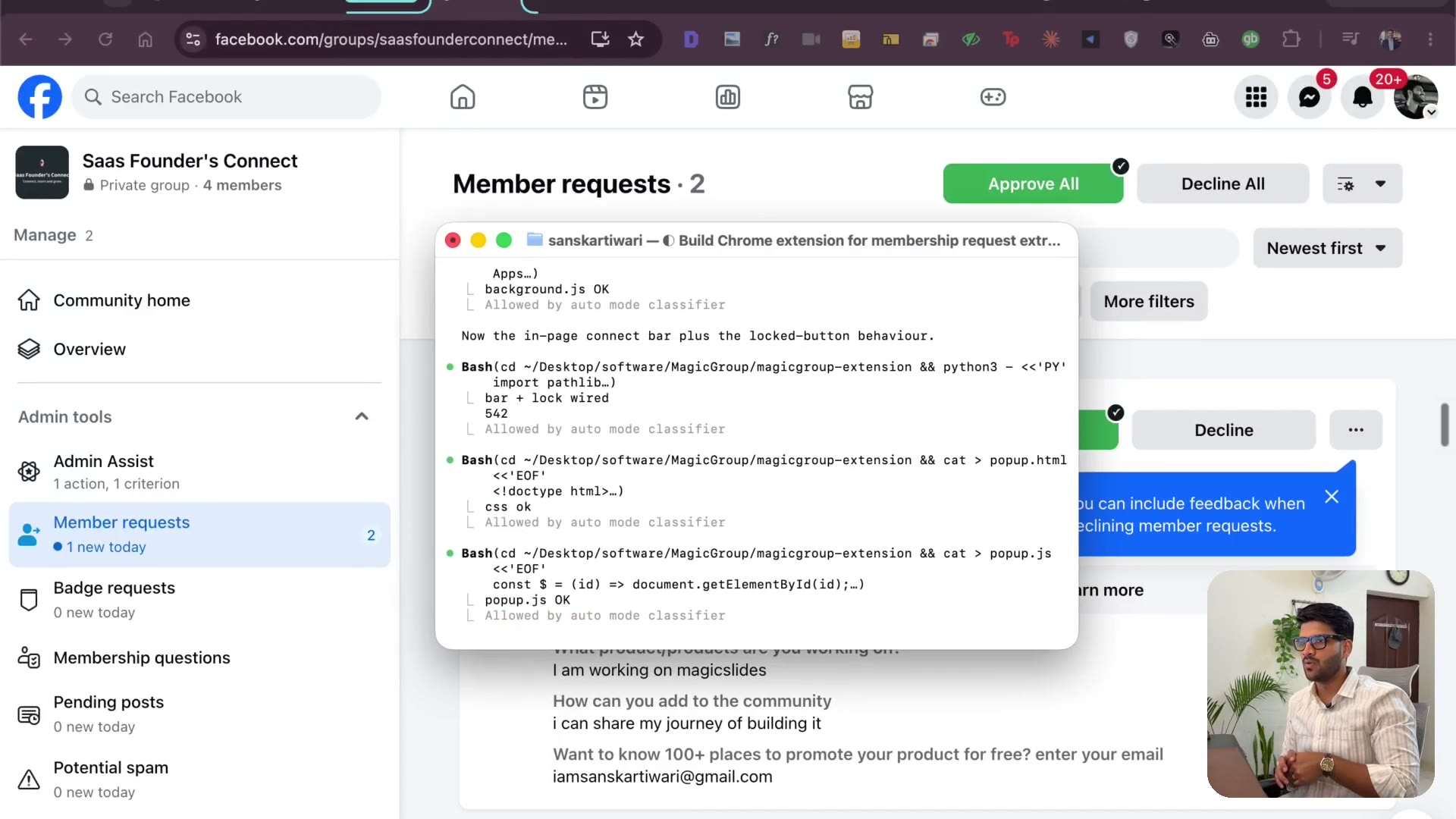Open the member request settings dropdown
1456x819 pixels.
pos(1362,184)
